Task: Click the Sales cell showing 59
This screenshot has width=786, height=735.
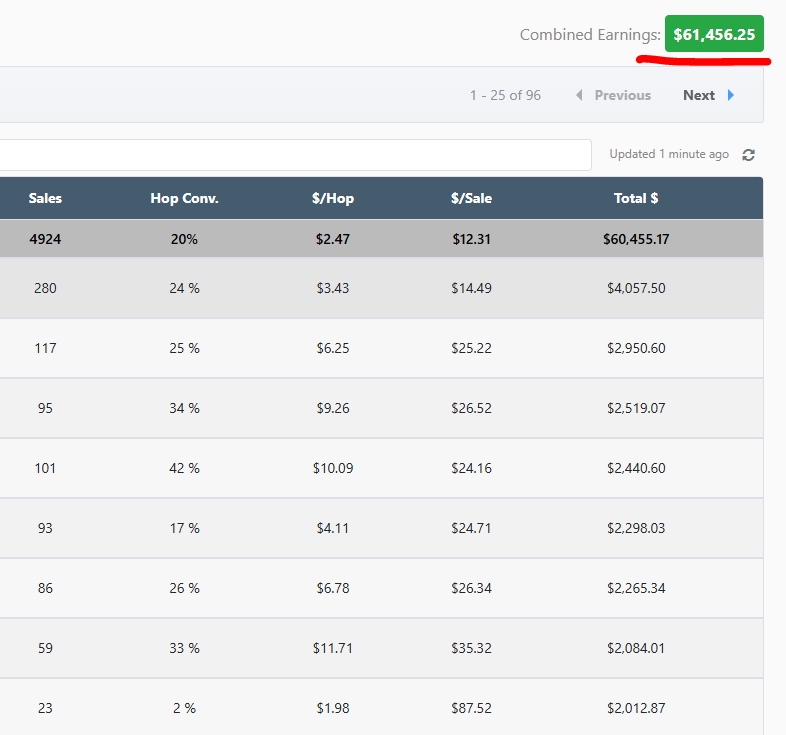Action: (45, 648)
